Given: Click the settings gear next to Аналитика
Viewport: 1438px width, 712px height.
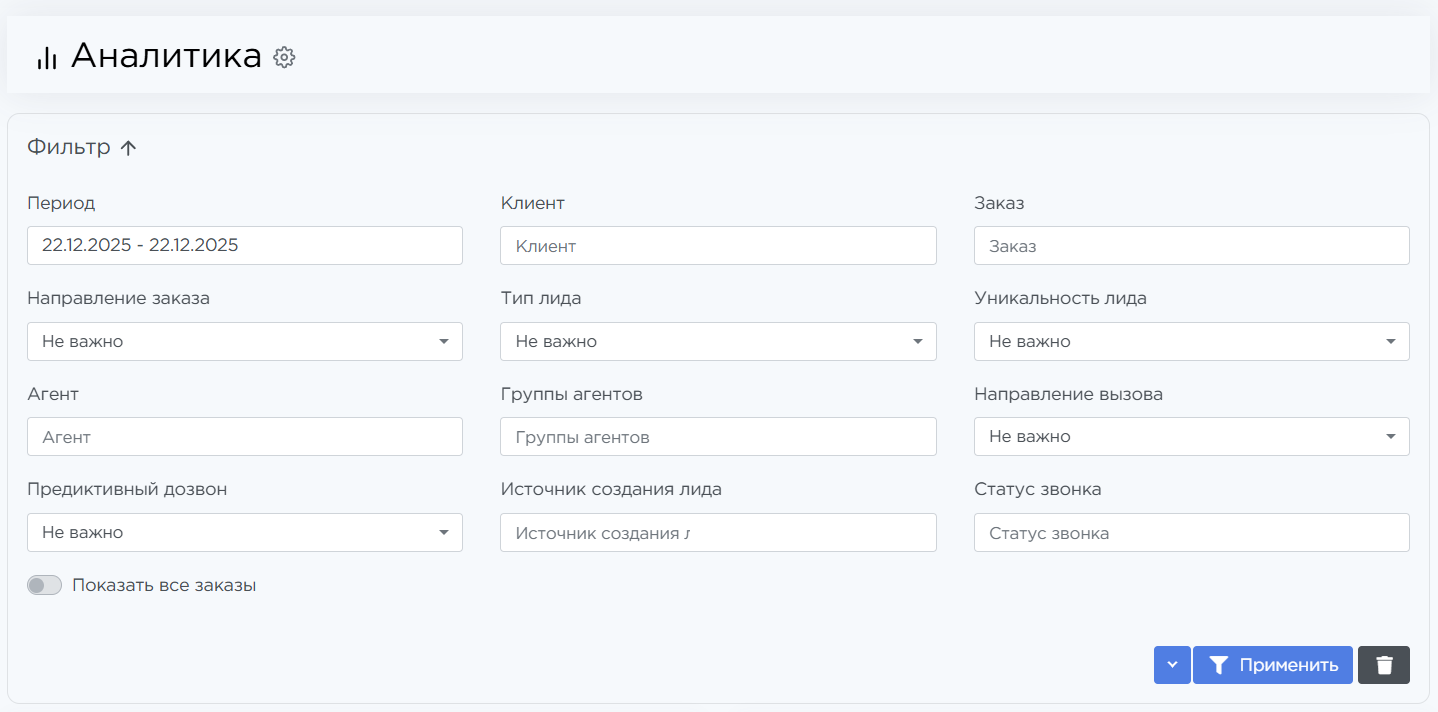Looking at the screenshot, I should click(x=284, y=58).
